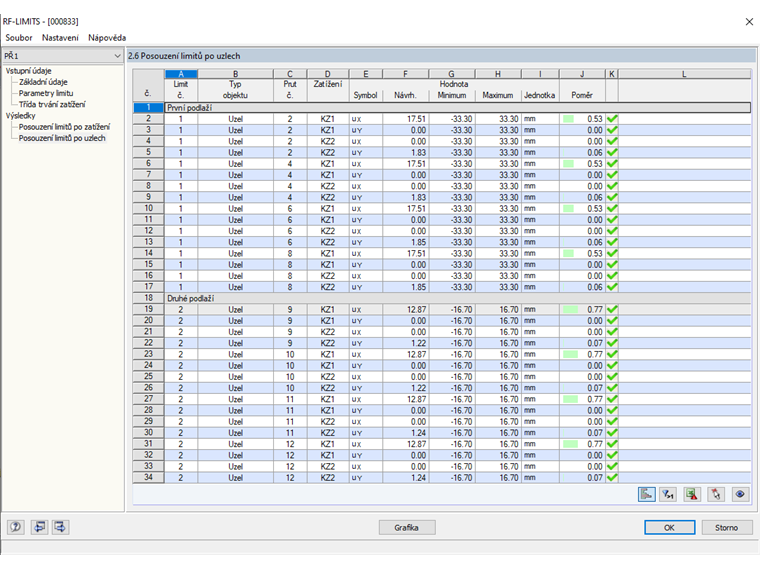Viewport: 760px width, 570px height.
Task: Select Třída trvání zatížení in the navigator
Action: [x=52, y=104]
